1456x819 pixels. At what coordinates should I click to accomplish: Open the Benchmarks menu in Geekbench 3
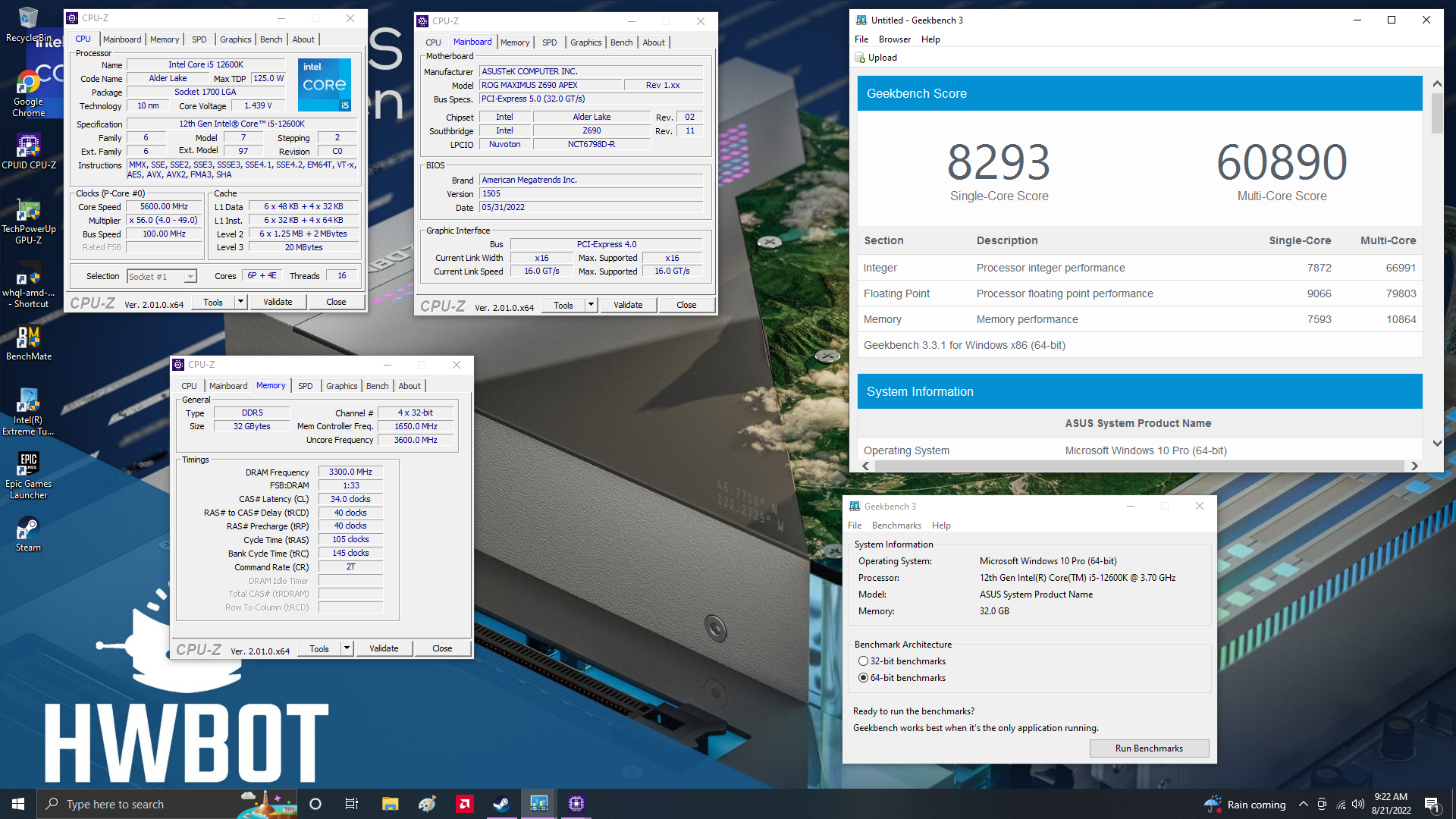click(x=896, y=526)
